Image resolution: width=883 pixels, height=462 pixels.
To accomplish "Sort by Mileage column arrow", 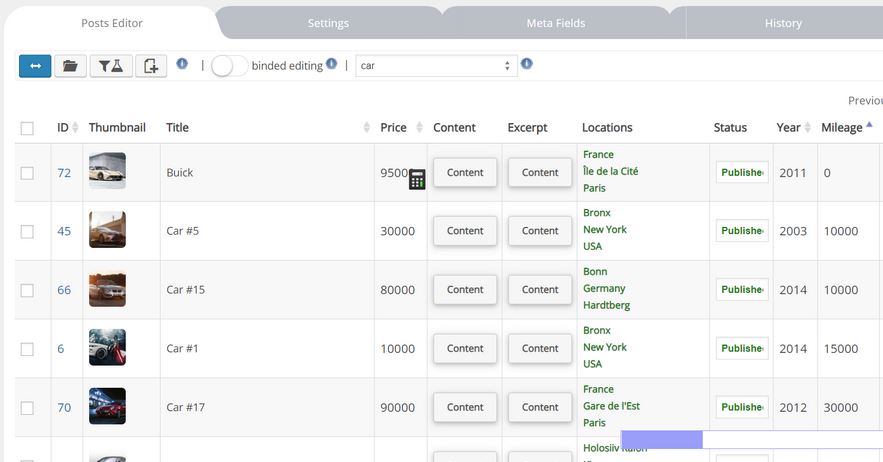I will pos(869,125).
